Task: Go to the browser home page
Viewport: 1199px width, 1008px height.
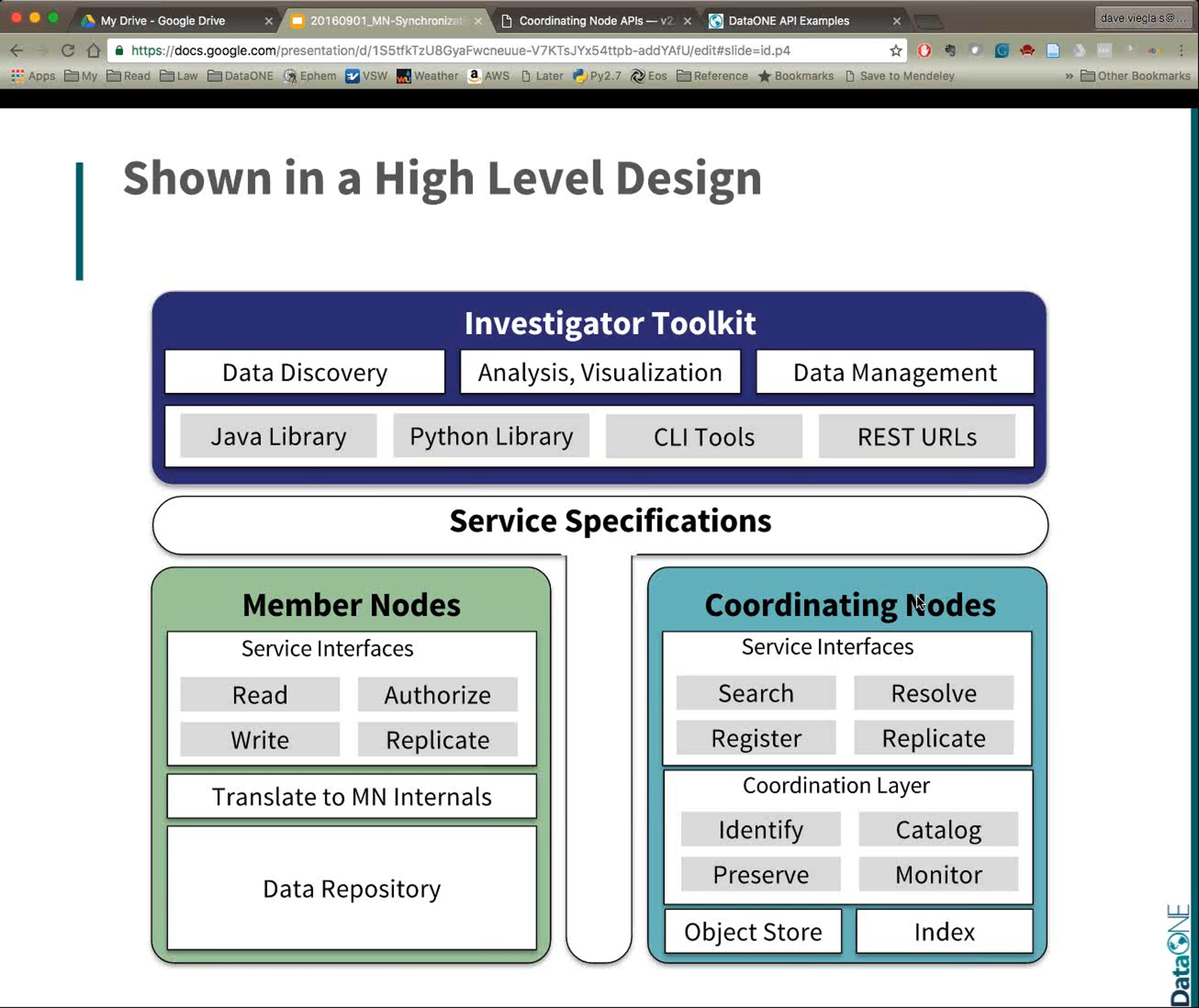Action: 94,50
